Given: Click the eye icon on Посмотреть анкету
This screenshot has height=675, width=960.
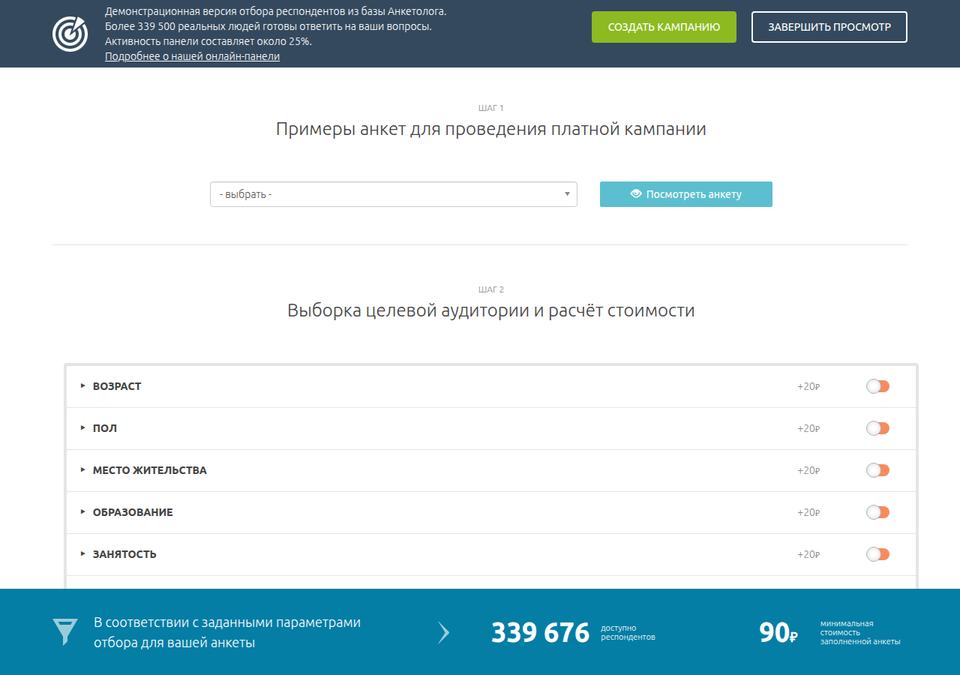Looking at the screenshot, I should click(x=636, y=194).
